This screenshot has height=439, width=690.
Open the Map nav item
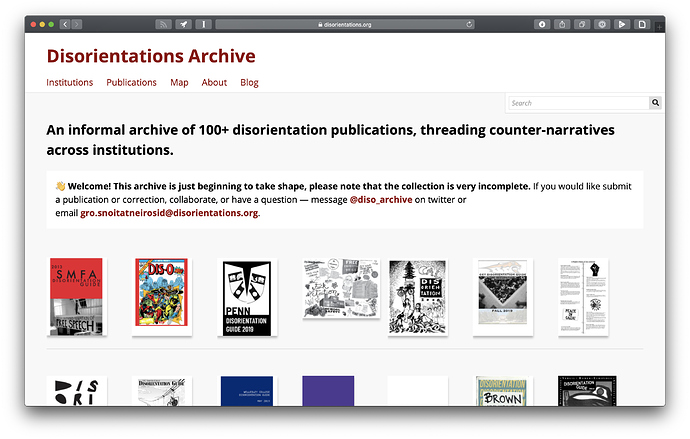[179, 82]
